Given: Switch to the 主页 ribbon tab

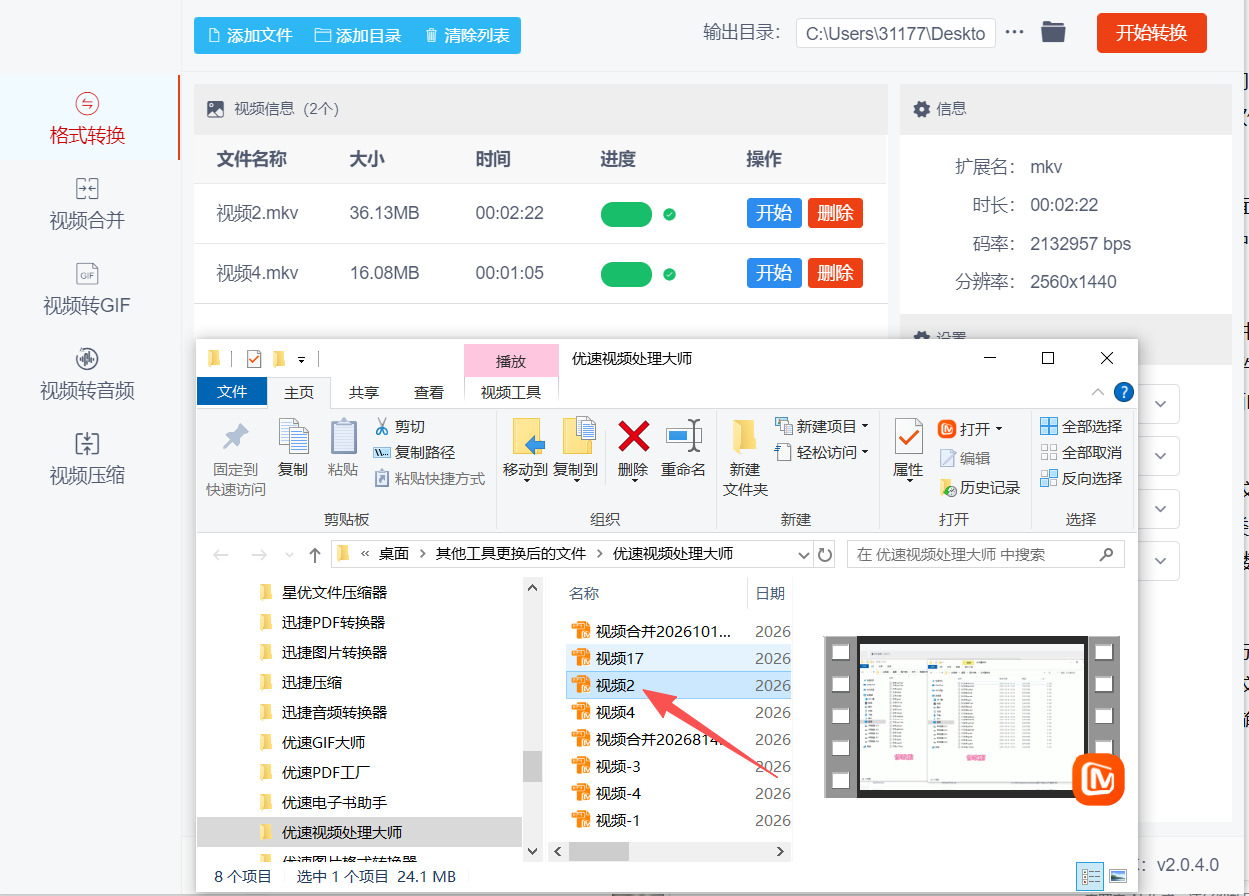Looking at the screenshot, I should click(299, 393).
